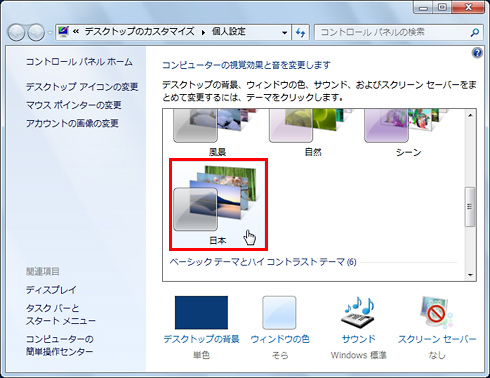Click the サウンド text link

click(359, 339)
